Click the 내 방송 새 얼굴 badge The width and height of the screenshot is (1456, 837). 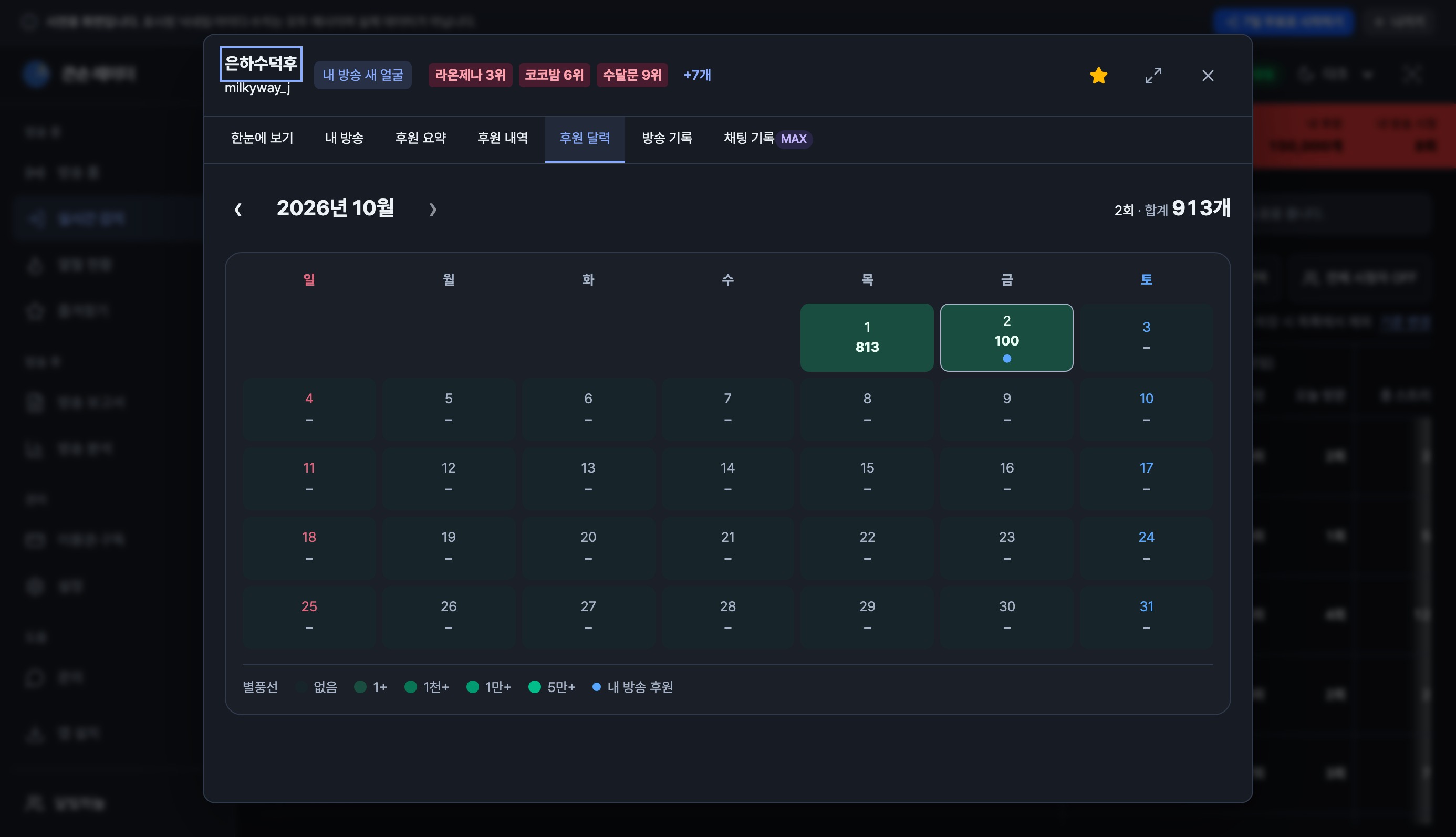tap(363, 75)
